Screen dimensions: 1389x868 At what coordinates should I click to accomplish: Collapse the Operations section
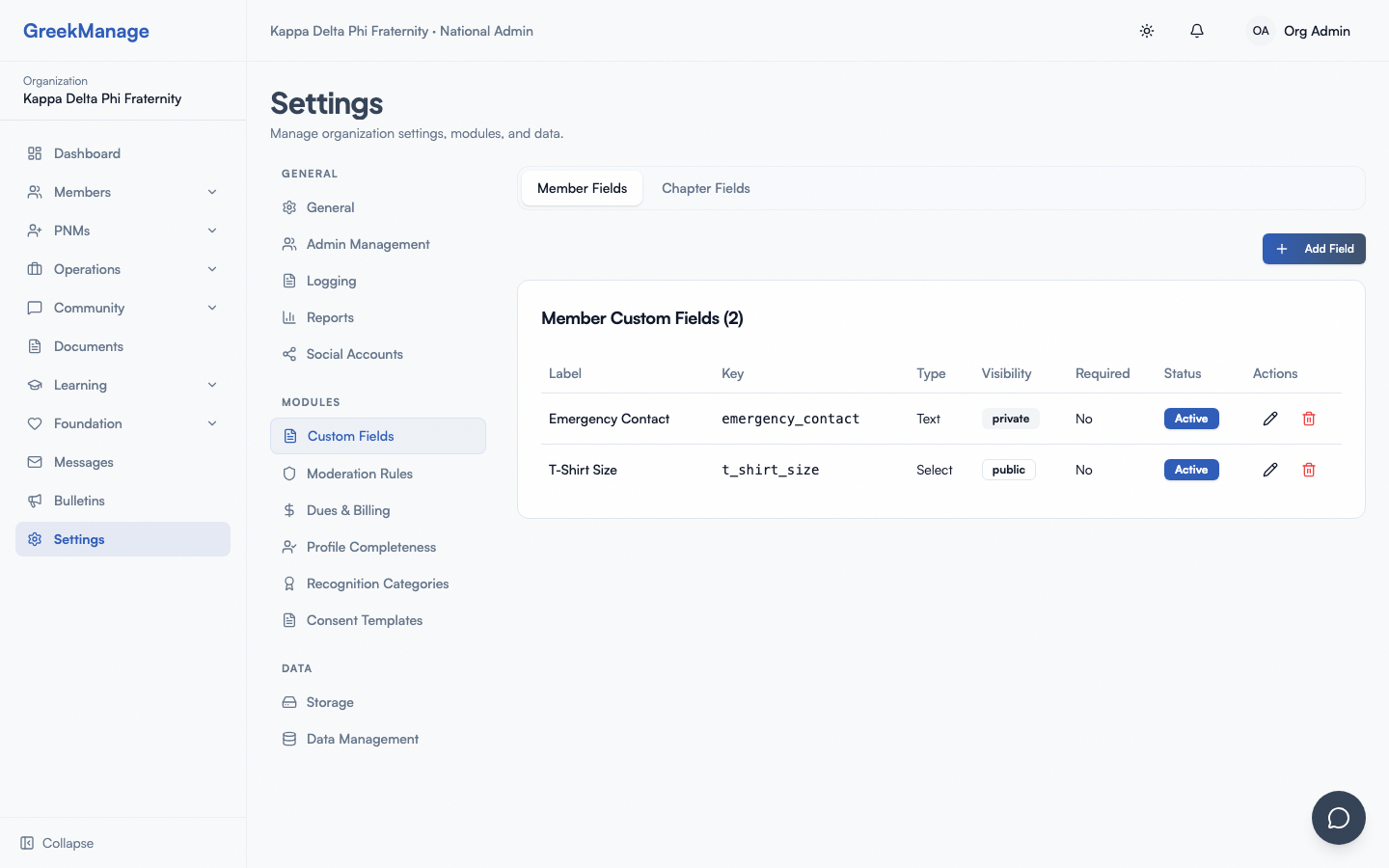[212, 269]
